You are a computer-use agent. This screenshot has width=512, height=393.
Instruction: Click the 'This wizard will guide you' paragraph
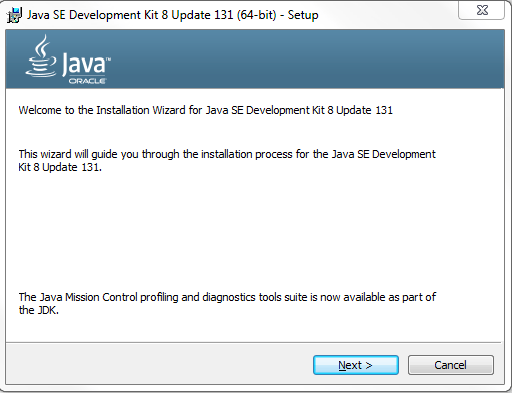pos(227,160)
